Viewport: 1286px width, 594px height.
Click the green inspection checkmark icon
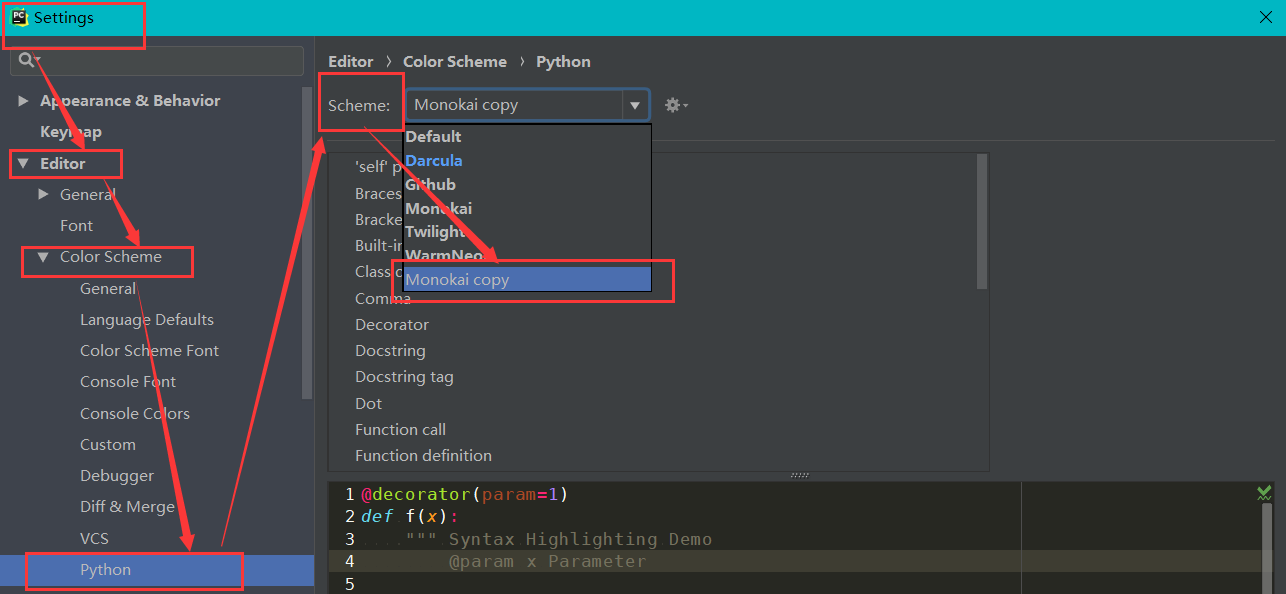[1264, 492]
